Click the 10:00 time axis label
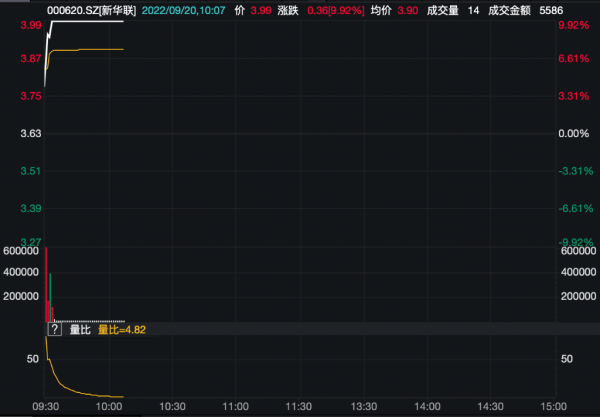This screenshot has height=417, width=600. click(109, 406)
